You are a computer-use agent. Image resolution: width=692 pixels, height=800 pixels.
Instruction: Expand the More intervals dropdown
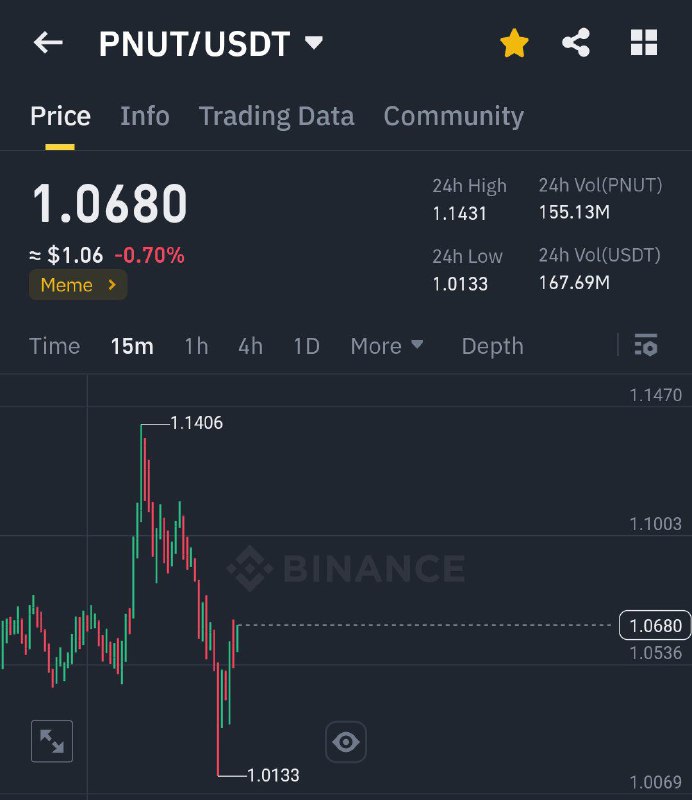[x=386, y=346]
